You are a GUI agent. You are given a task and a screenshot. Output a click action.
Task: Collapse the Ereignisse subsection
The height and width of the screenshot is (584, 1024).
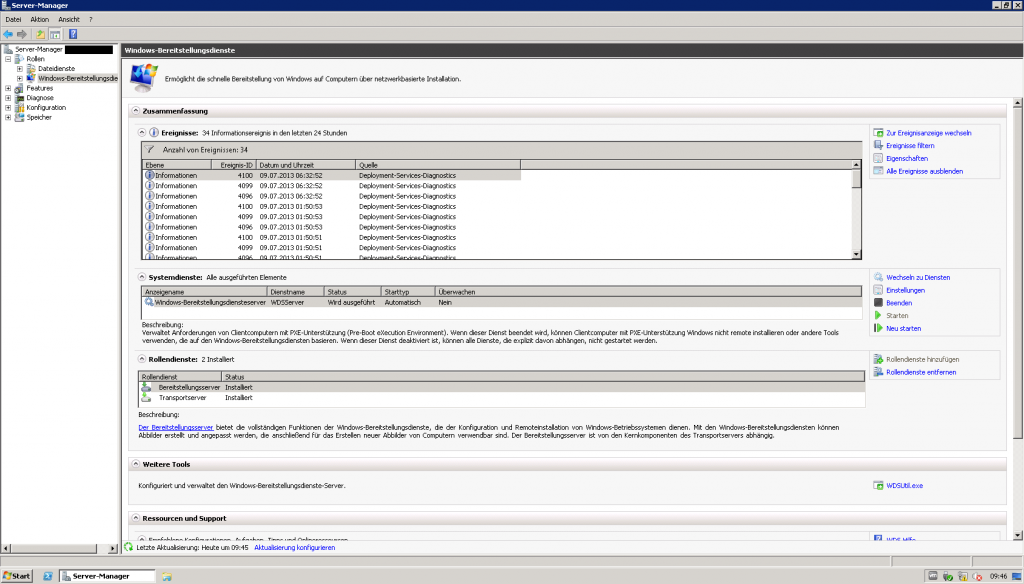[142, 133]
